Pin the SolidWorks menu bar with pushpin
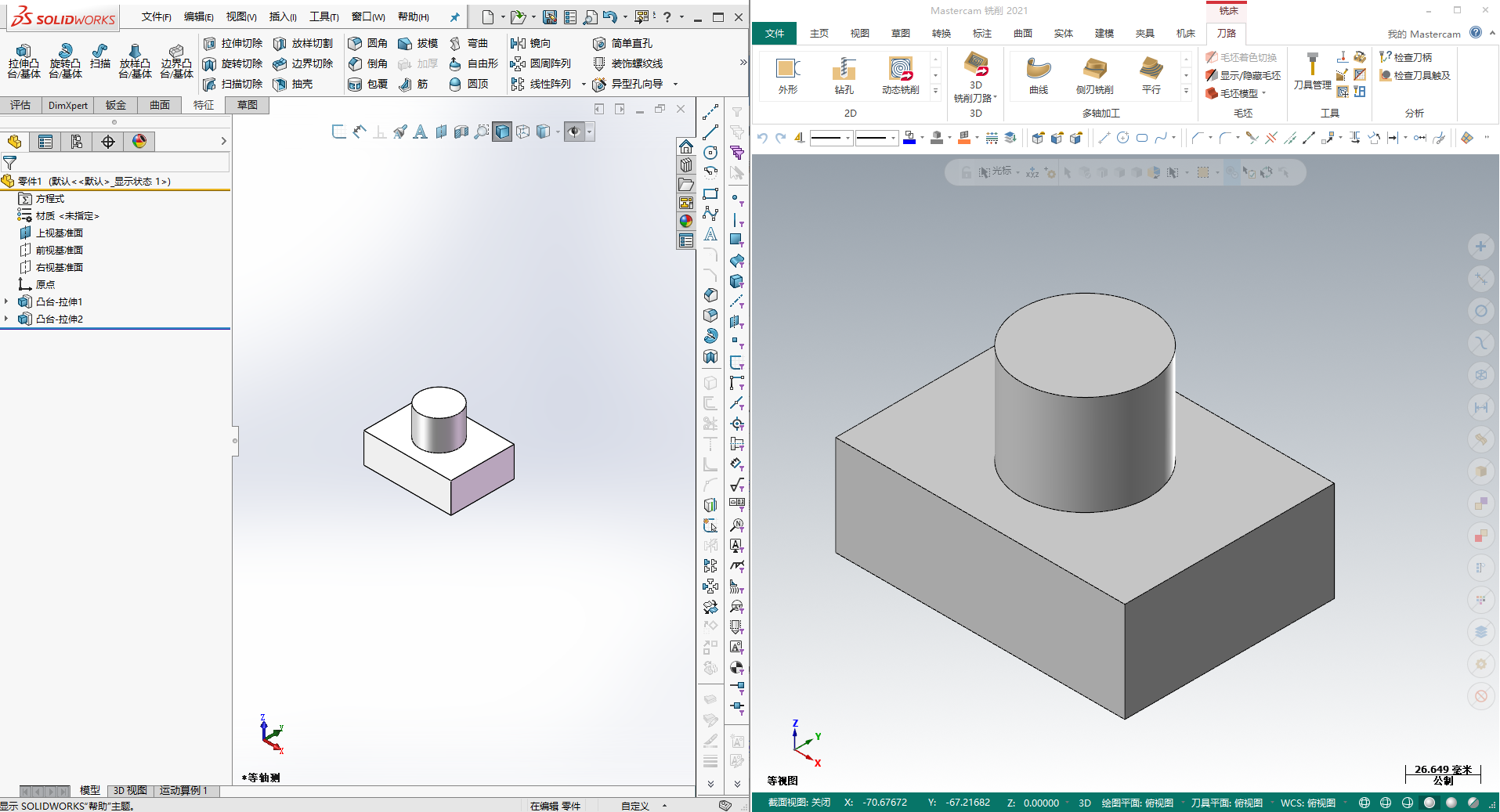The height and width of the screenshot is (812, 1500). click(x=454, y=17)
